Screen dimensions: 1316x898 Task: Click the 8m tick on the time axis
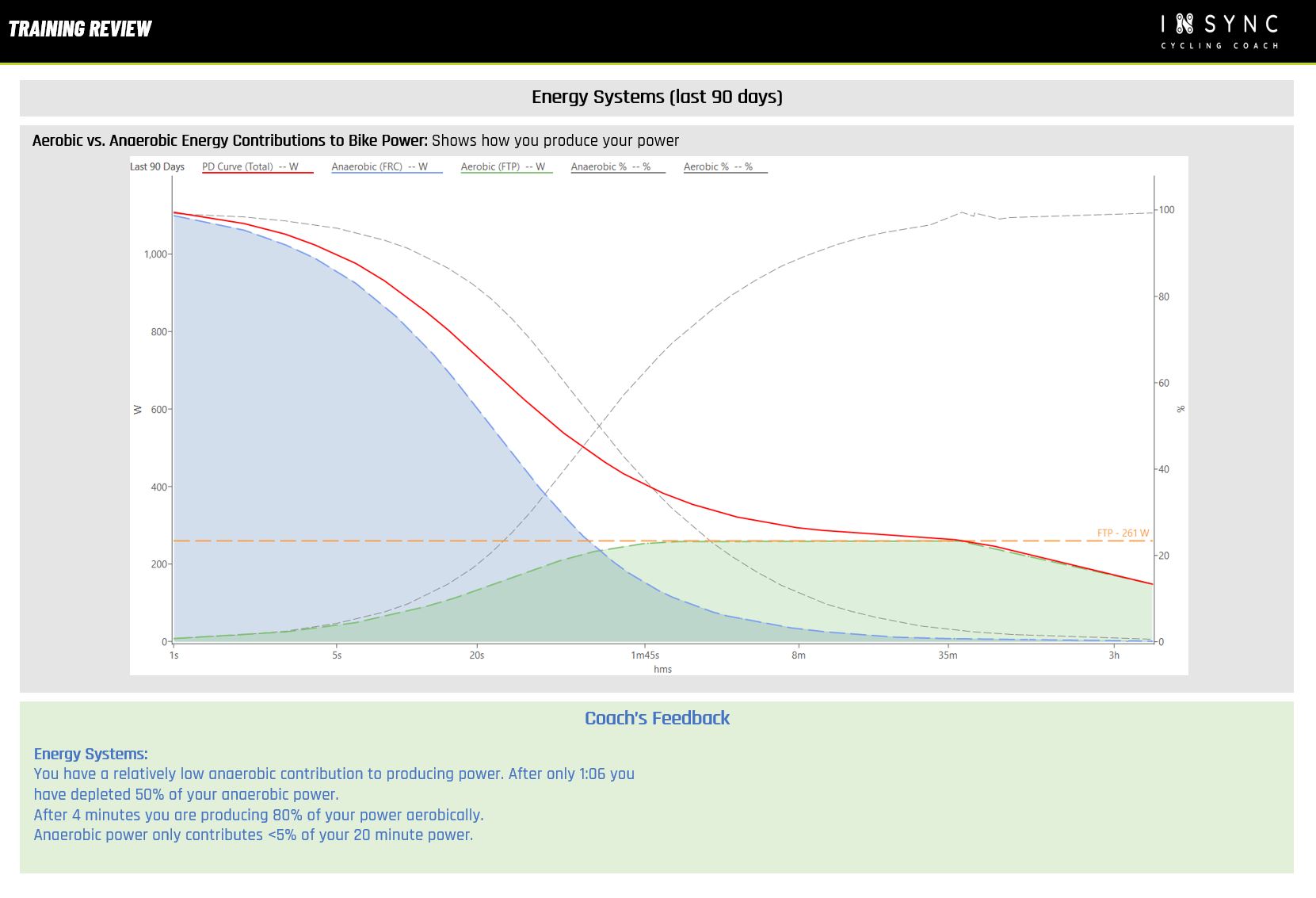point(799,655)
